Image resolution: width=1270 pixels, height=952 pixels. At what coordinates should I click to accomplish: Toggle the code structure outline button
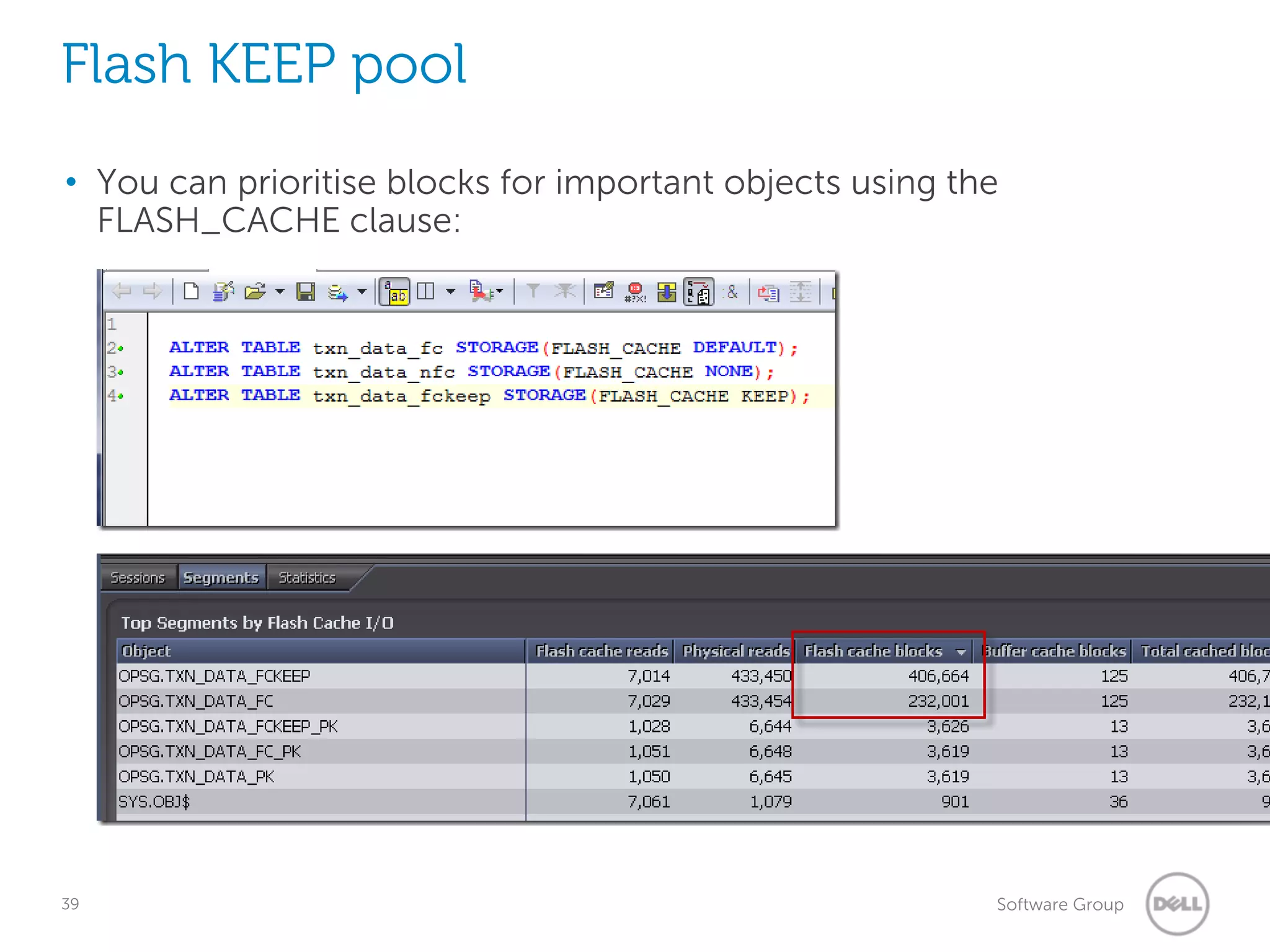(699, 292)
